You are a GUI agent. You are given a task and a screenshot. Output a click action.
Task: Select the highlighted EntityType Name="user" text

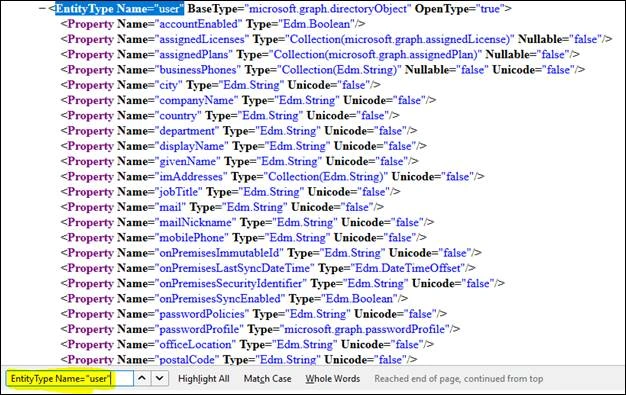click(x=119, y=9)
